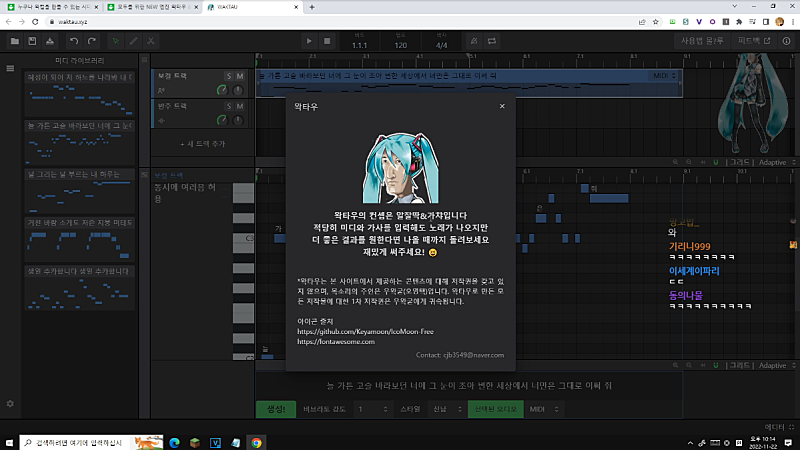Image resolution: width=800 pixels, height=450 pixels.
Task: Select the MIDI library item starting with 날 그리는
Action: (x=80, y=191)
